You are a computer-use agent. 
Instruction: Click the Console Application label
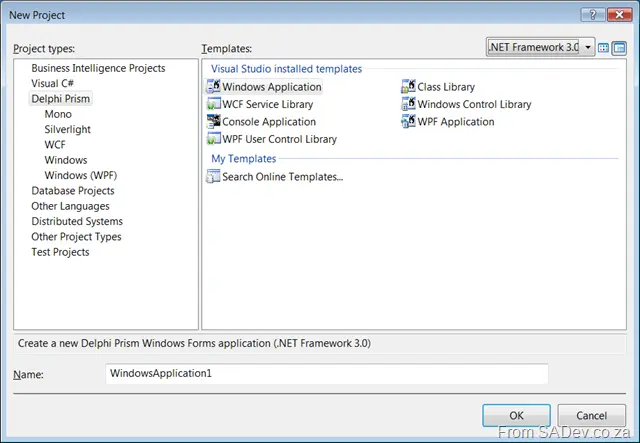coord(269,122)
